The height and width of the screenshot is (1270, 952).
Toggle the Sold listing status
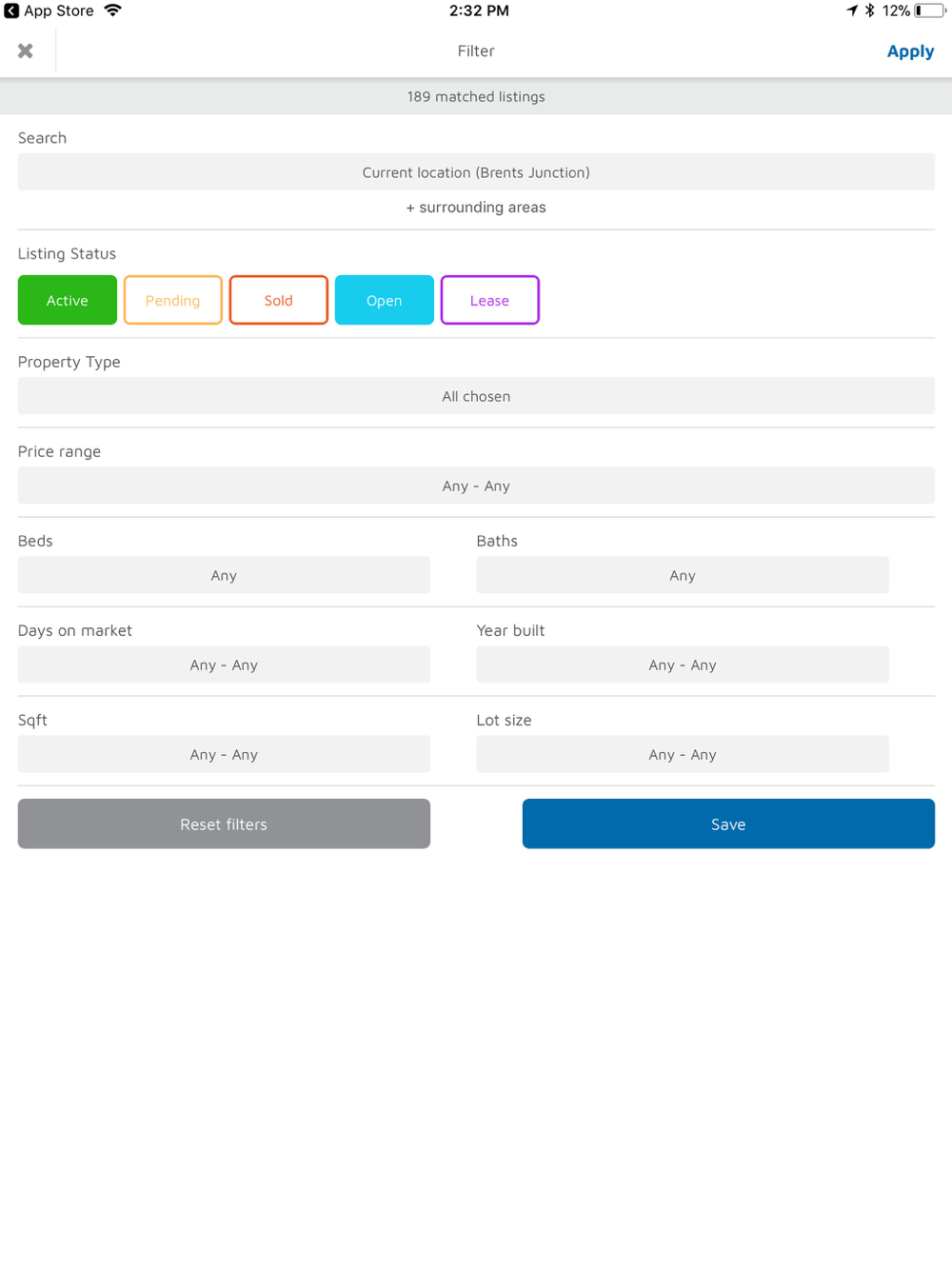[279, 300]
